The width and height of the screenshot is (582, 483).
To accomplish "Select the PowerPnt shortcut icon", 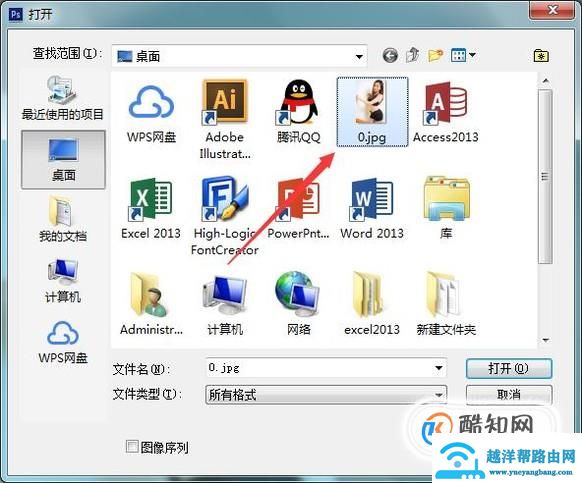I will coord(298,199).
